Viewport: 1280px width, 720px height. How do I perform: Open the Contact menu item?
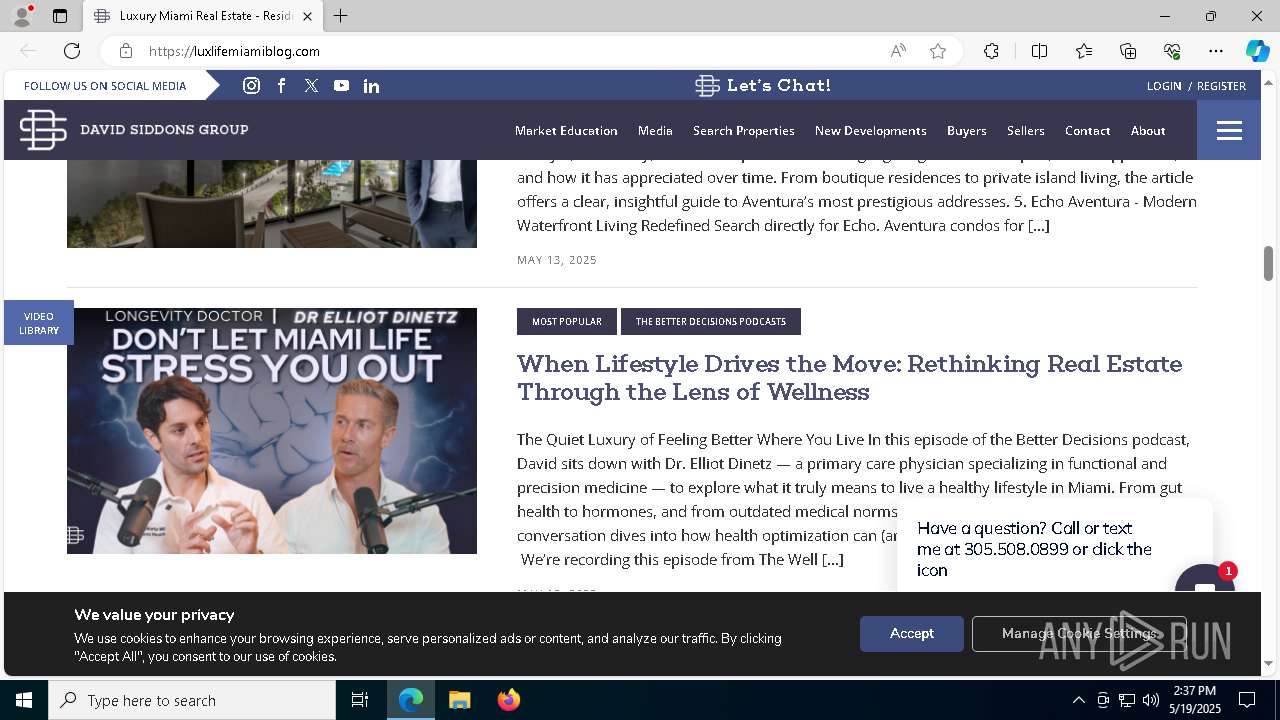tap(1088, 131)
